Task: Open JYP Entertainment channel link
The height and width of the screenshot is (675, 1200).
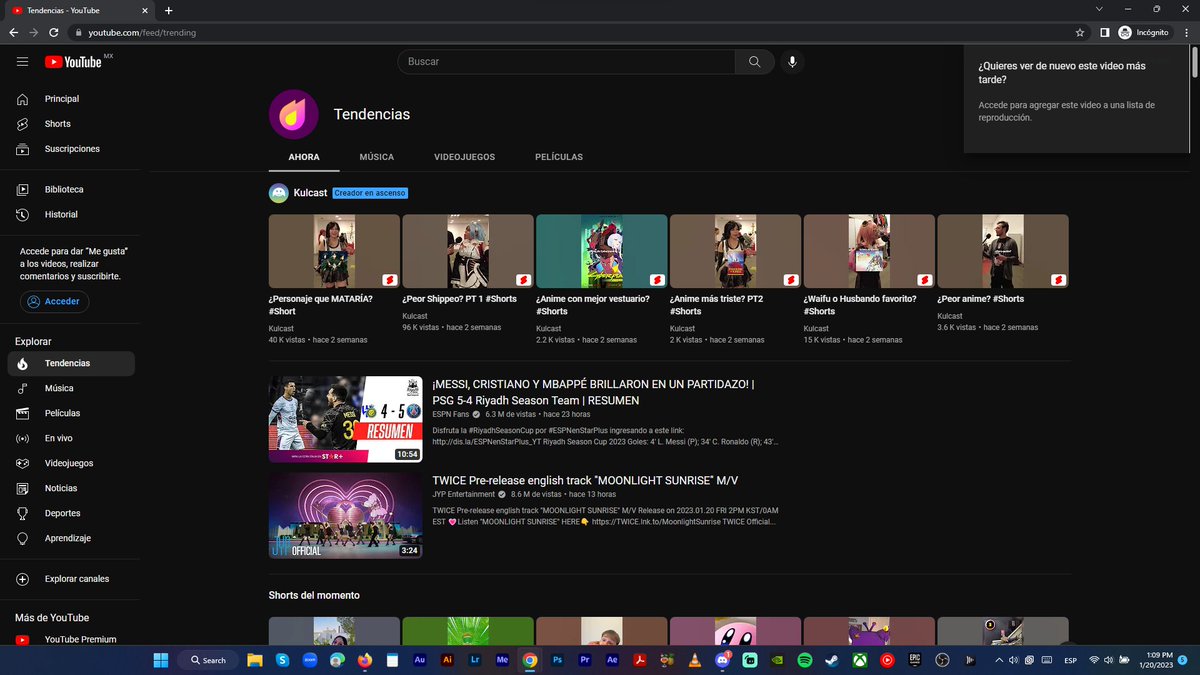Action: click(x=463, y=494)
